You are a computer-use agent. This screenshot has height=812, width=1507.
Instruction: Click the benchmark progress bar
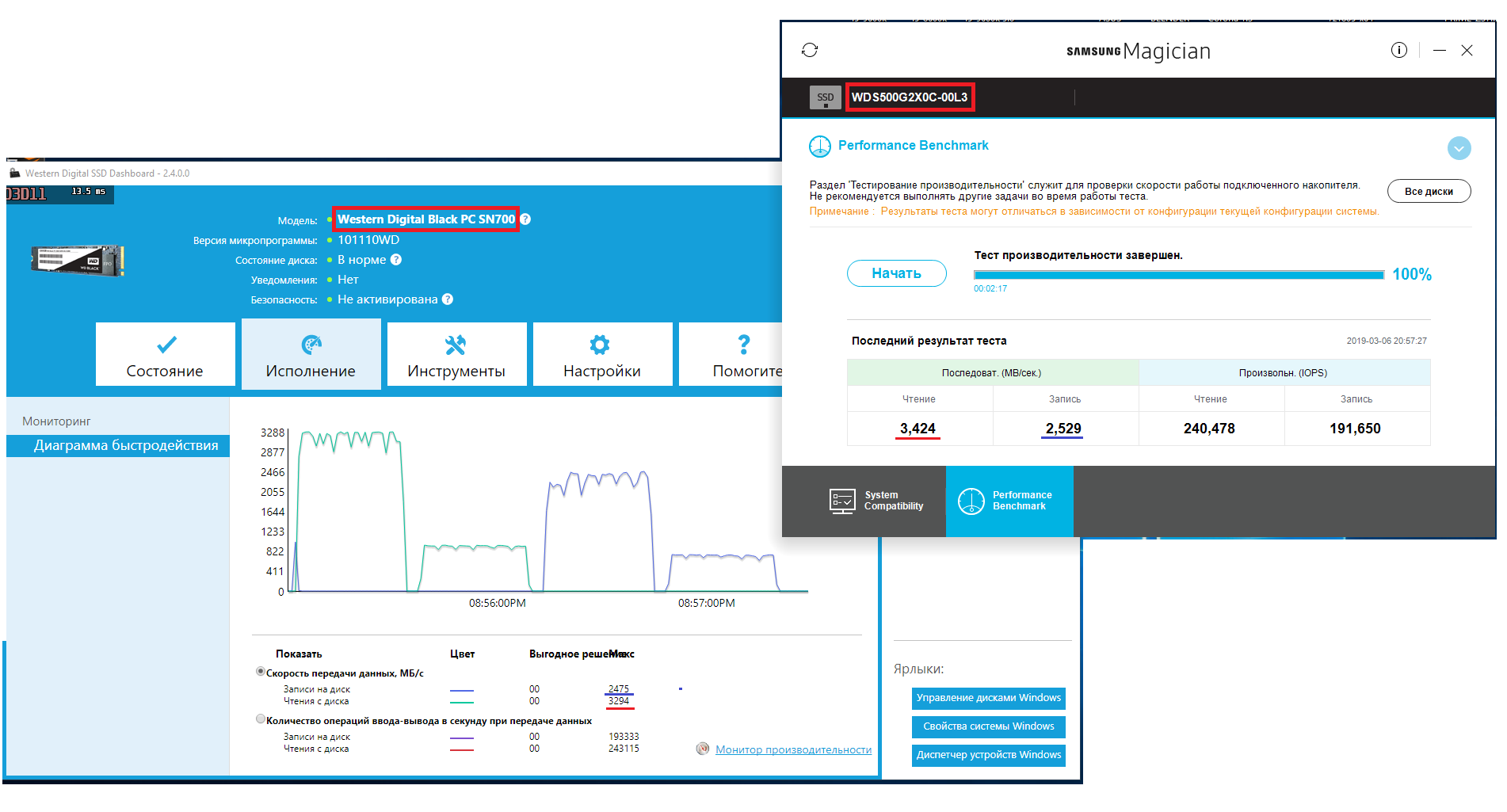pos(1178,275)
